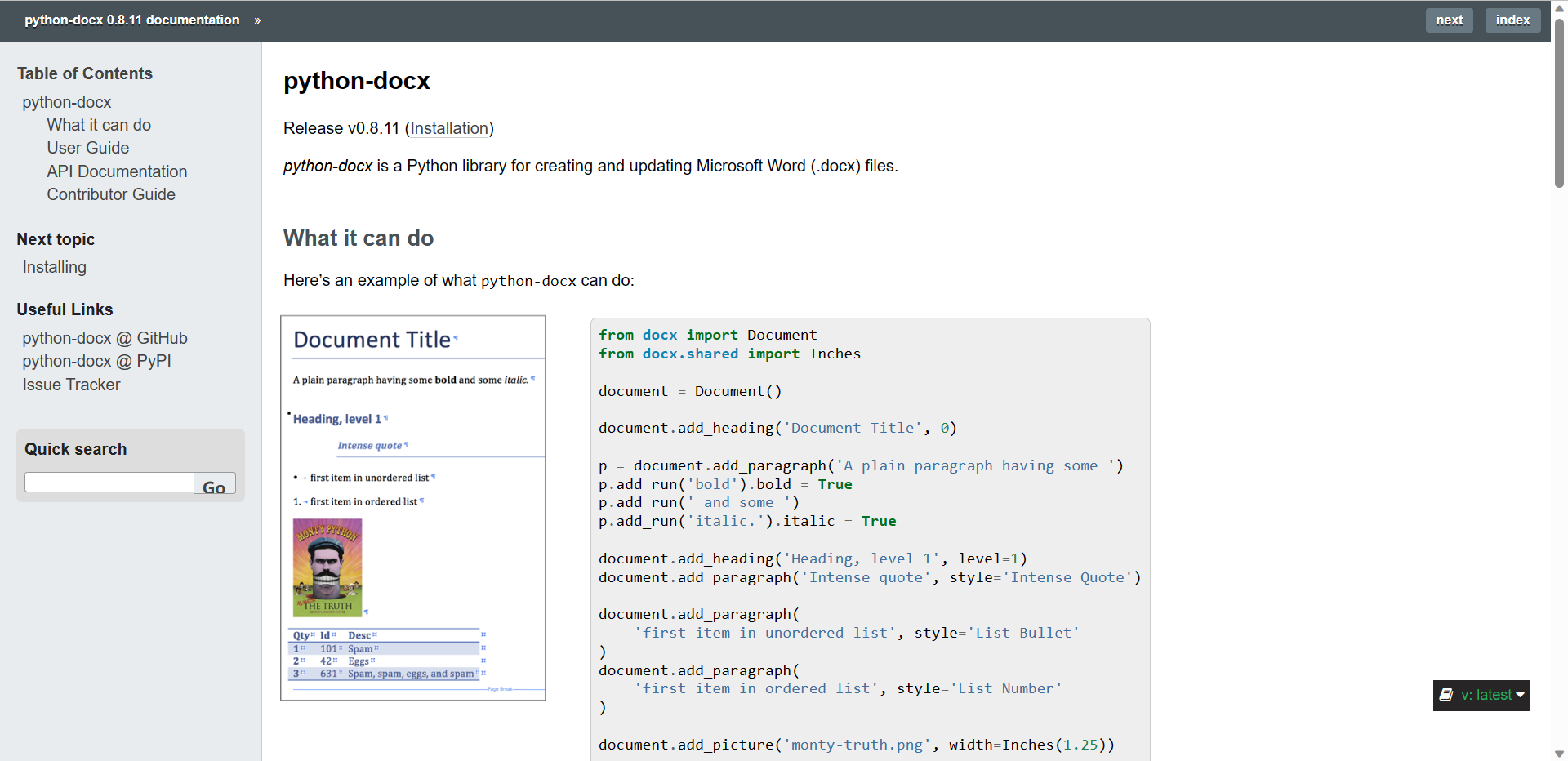Open Contributor Guide in table of contents
This screenshot has height=761, width=1568.
click(x=111, y=194)
